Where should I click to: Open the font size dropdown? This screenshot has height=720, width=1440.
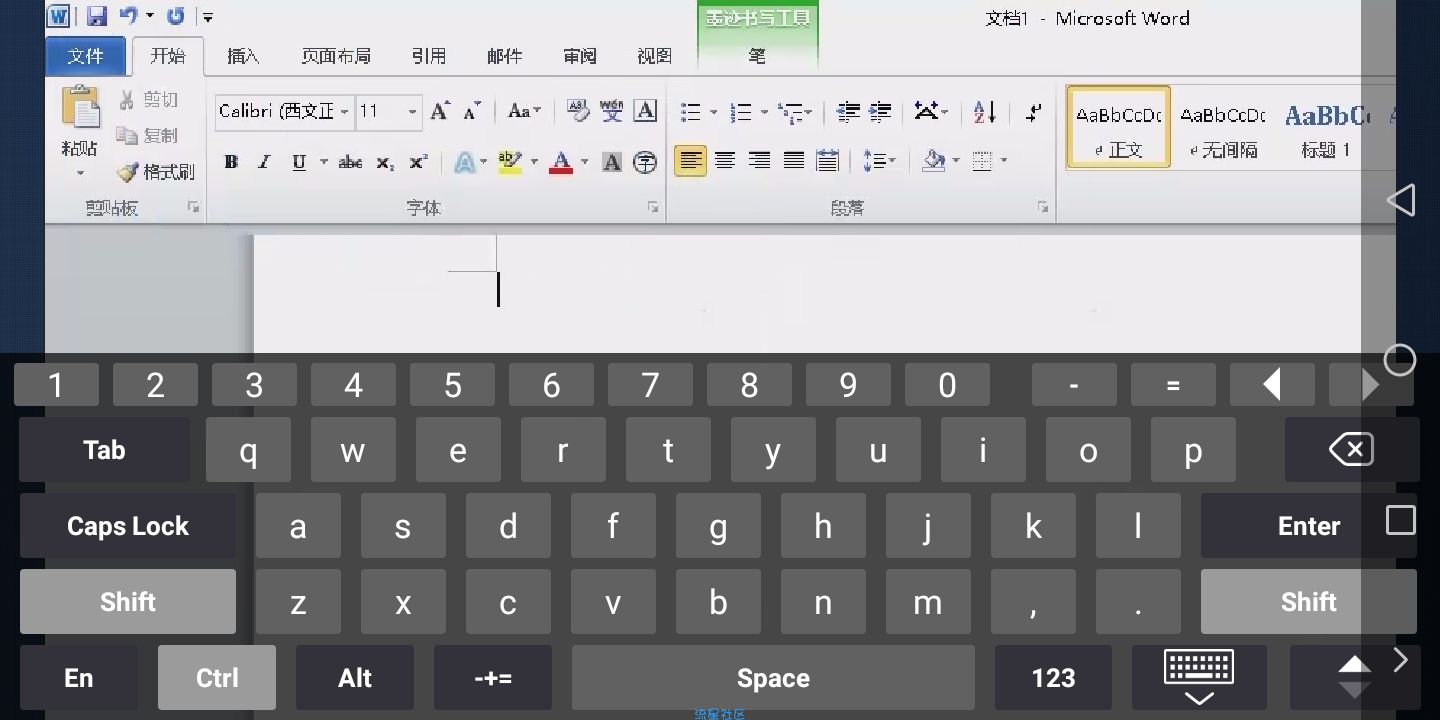tap(412, 112)
